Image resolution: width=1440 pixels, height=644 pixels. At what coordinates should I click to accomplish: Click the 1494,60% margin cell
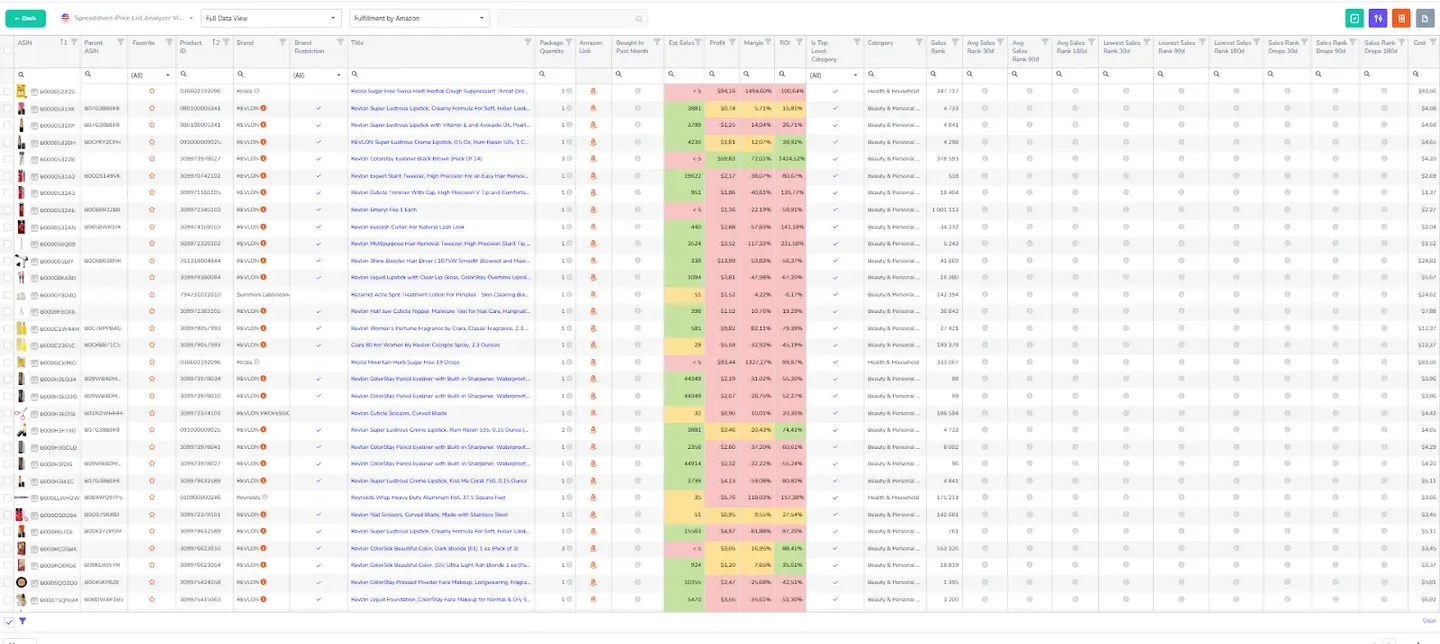pyautogui.click(x=758, y=91)
